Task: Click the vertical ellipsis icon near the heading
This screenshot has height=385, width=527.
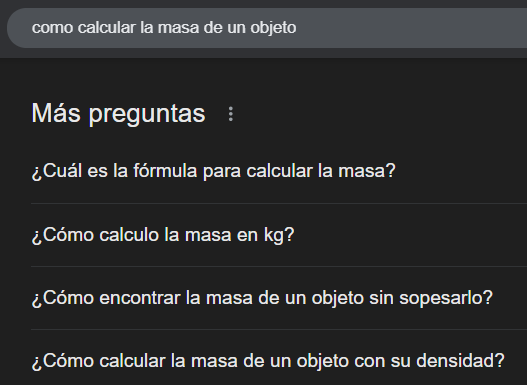Action: coord(231,114)
